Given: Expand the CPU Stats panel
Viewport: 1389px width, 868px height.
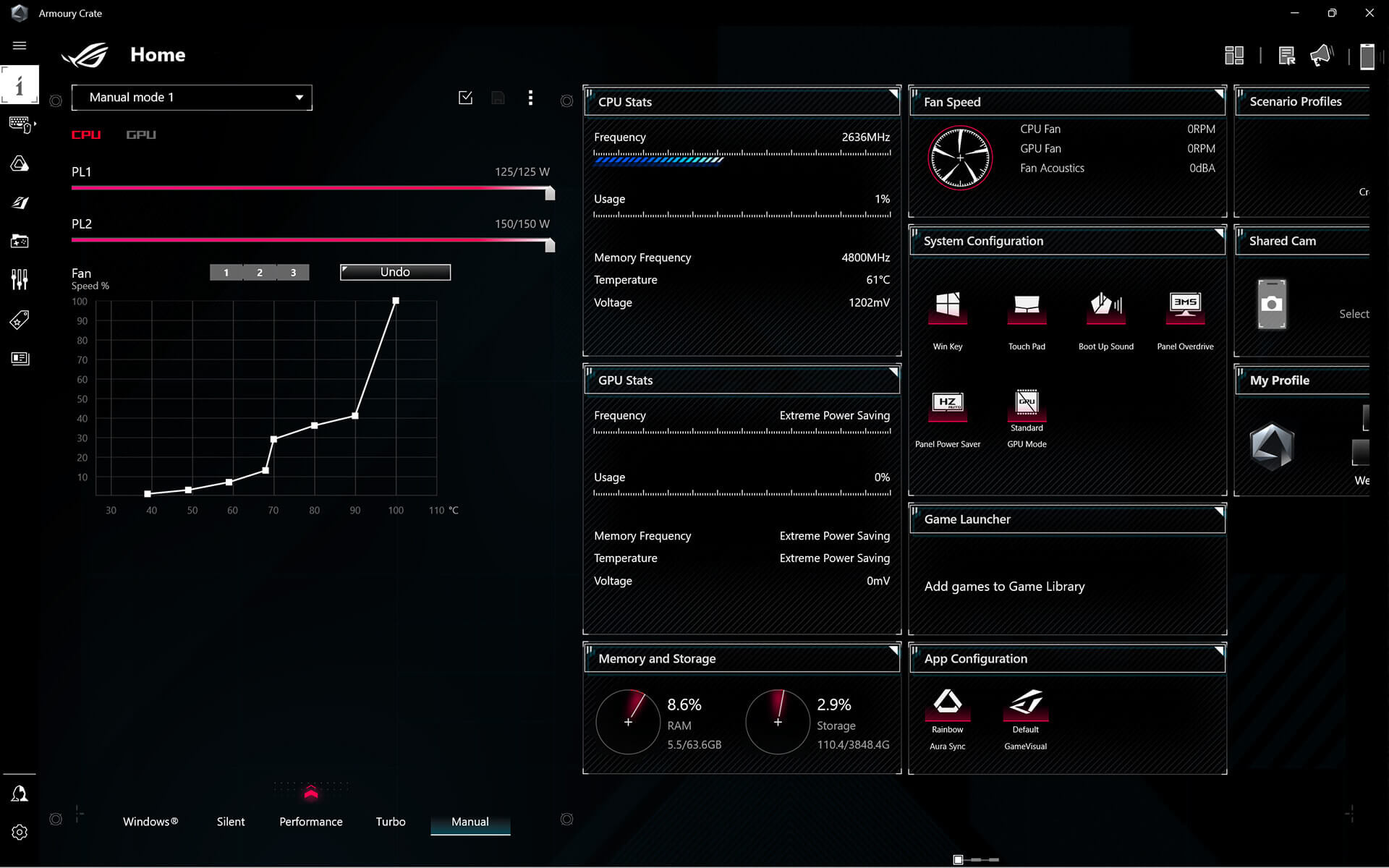Looking at the screenshot, I should (892, 95).
